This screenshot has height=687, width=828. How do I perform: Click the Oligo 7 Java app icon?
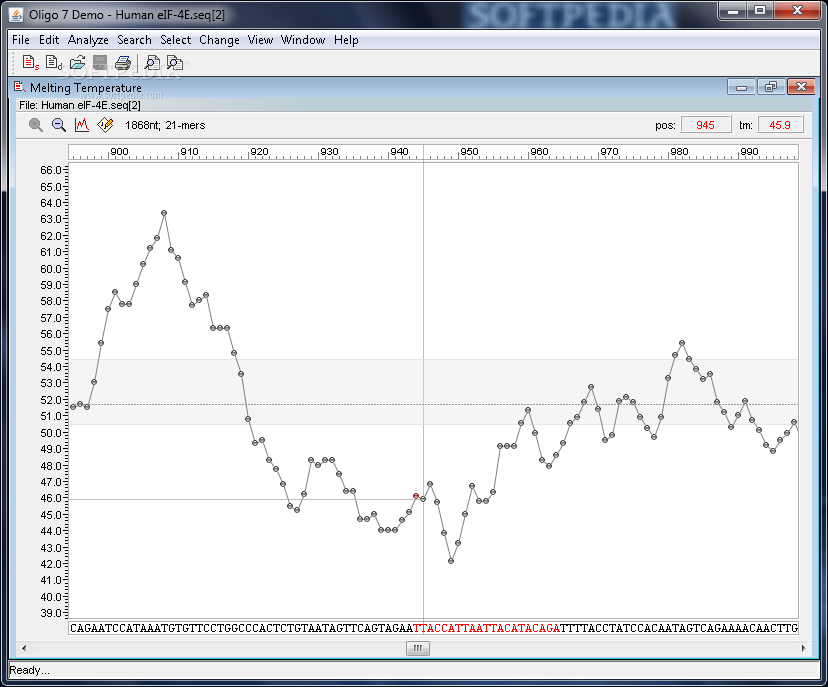(16, 15)
